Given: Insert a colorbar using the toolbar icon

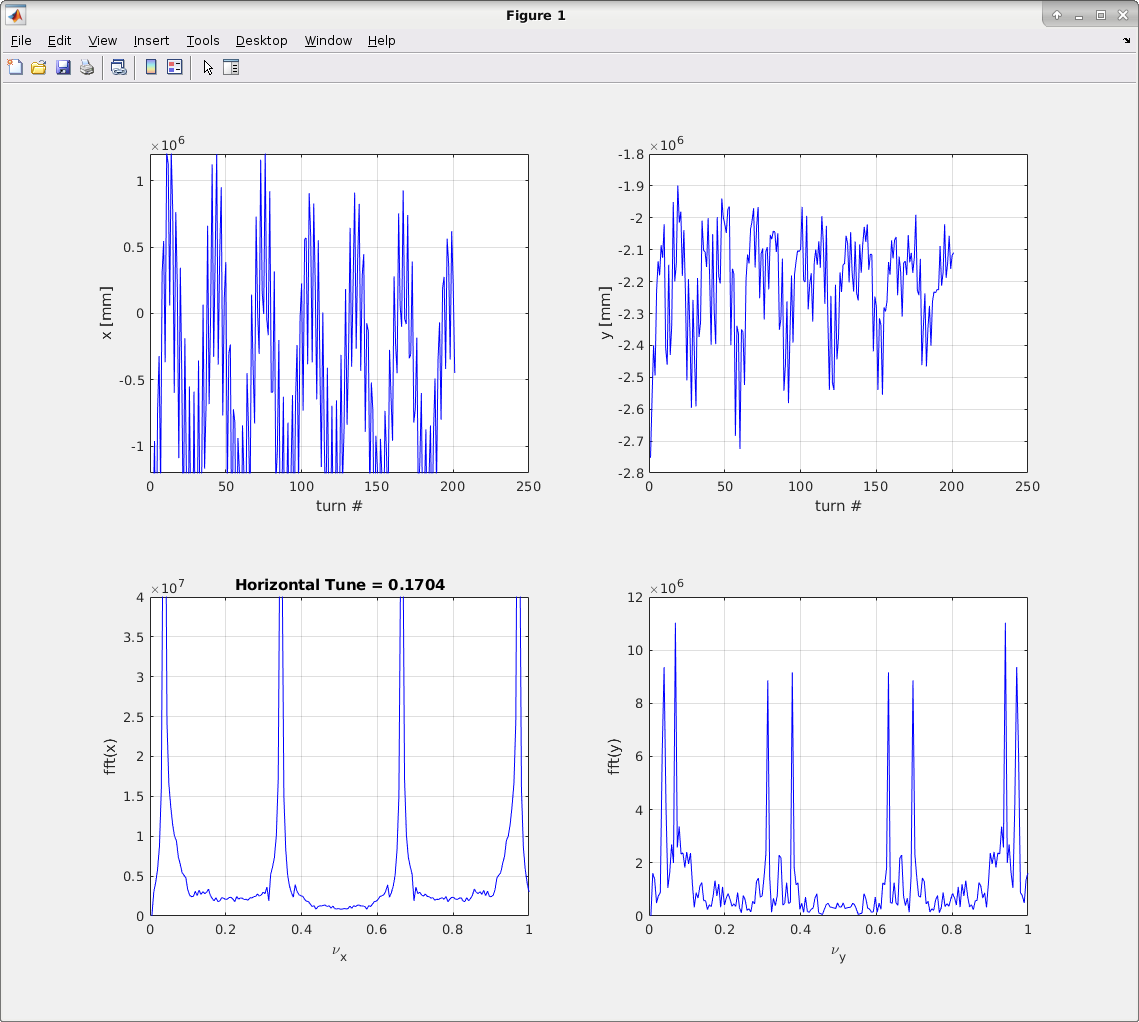Looking at the screenshot, I should pos(151,68).
